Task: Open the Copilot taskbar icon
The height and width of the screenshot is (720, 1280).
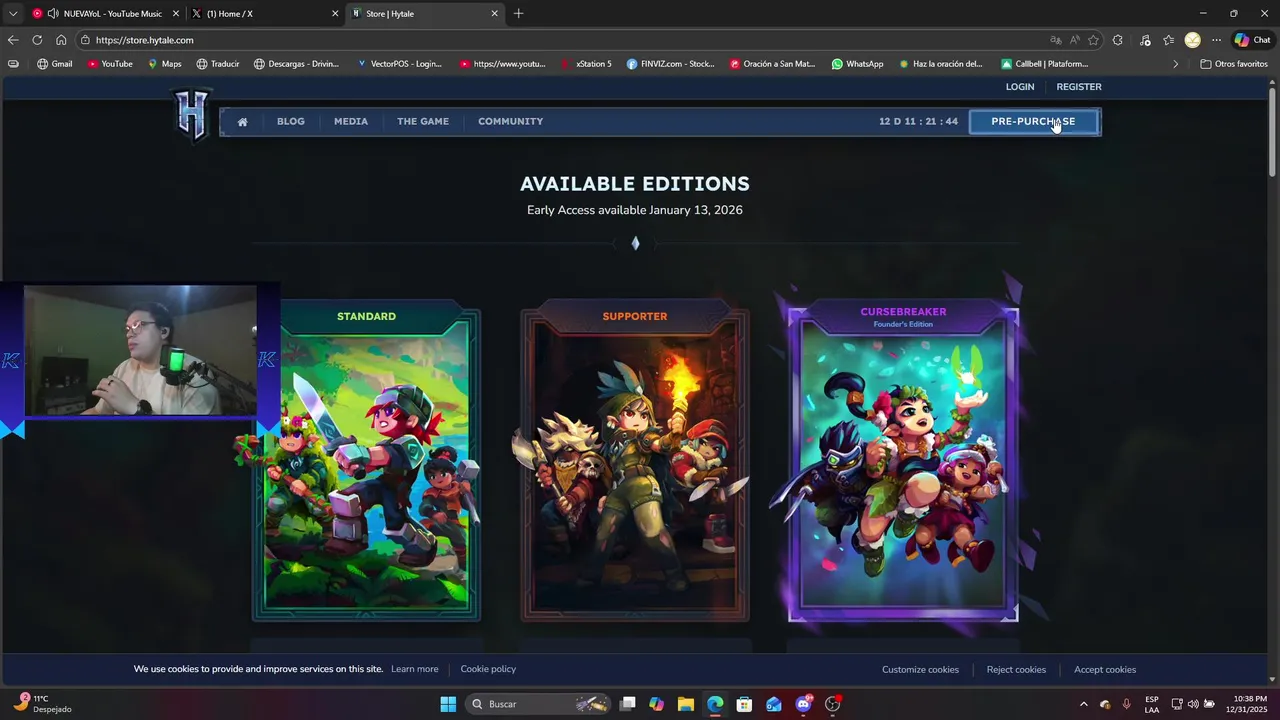Action: 656,704
